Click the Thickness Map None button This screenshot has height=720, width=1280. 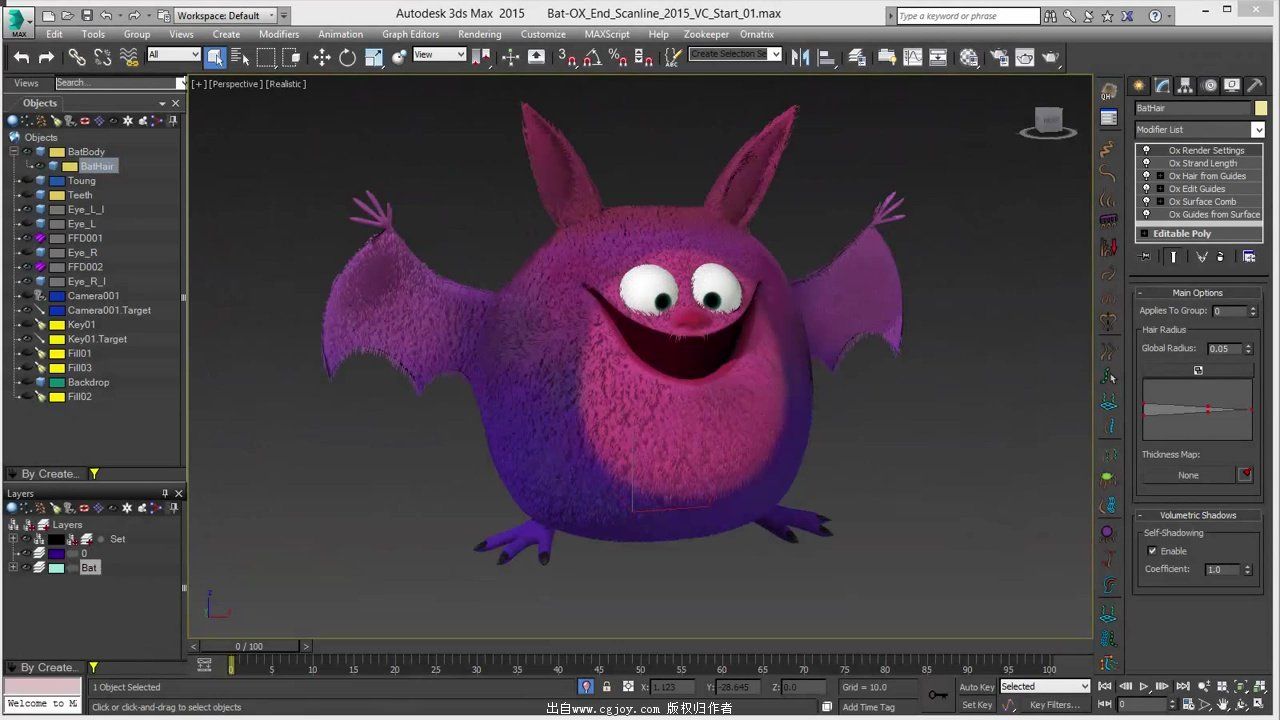(x=1188, y=475)
